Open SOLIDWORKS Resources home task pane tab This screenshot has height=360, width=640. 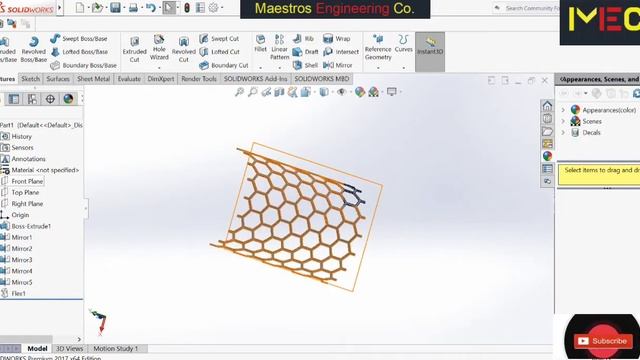[x=547, y=106]
